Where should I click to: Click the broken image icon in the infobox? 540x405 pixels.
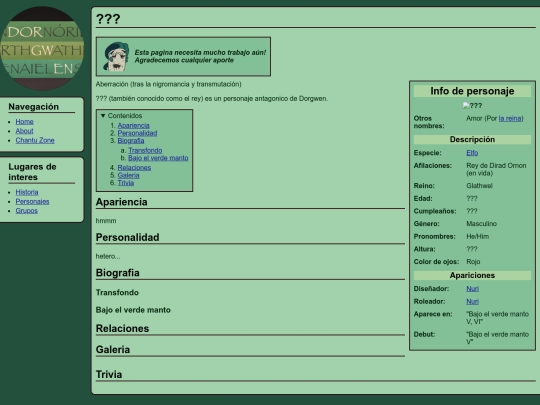click(x=466, y=106)
